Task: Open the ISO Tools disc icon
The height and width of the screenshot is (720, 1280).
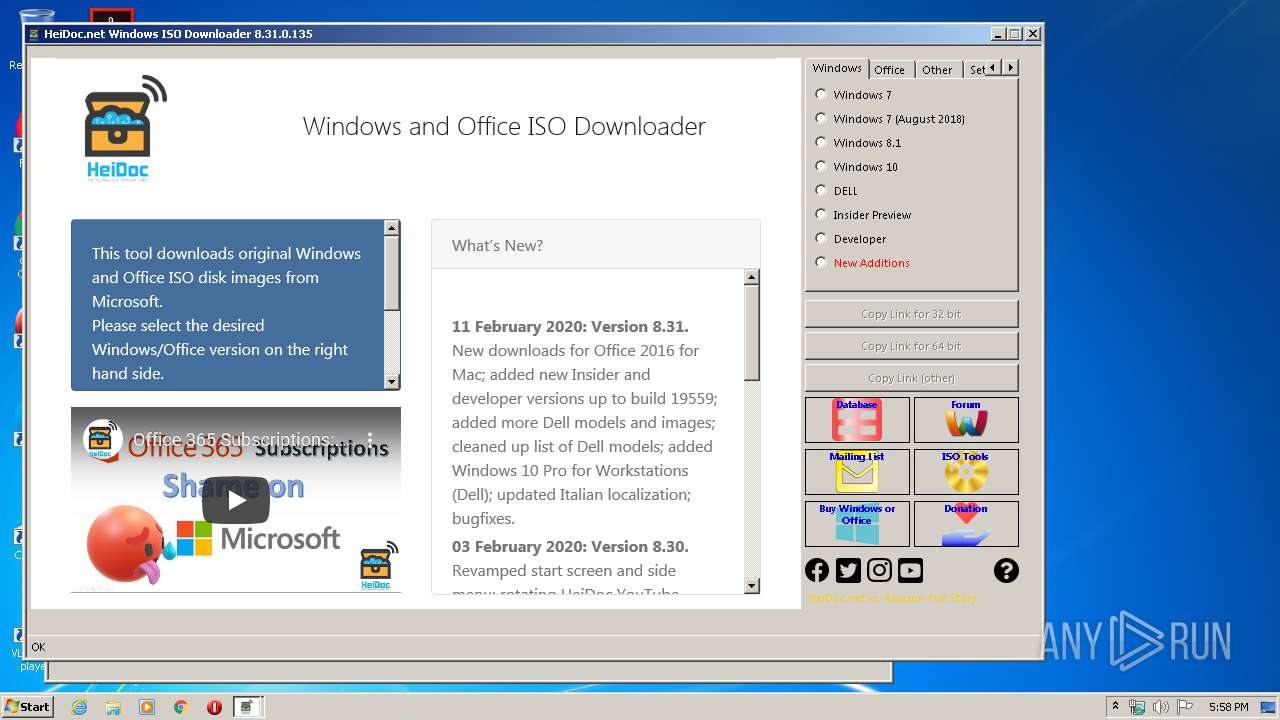Action: coord(966,472)
